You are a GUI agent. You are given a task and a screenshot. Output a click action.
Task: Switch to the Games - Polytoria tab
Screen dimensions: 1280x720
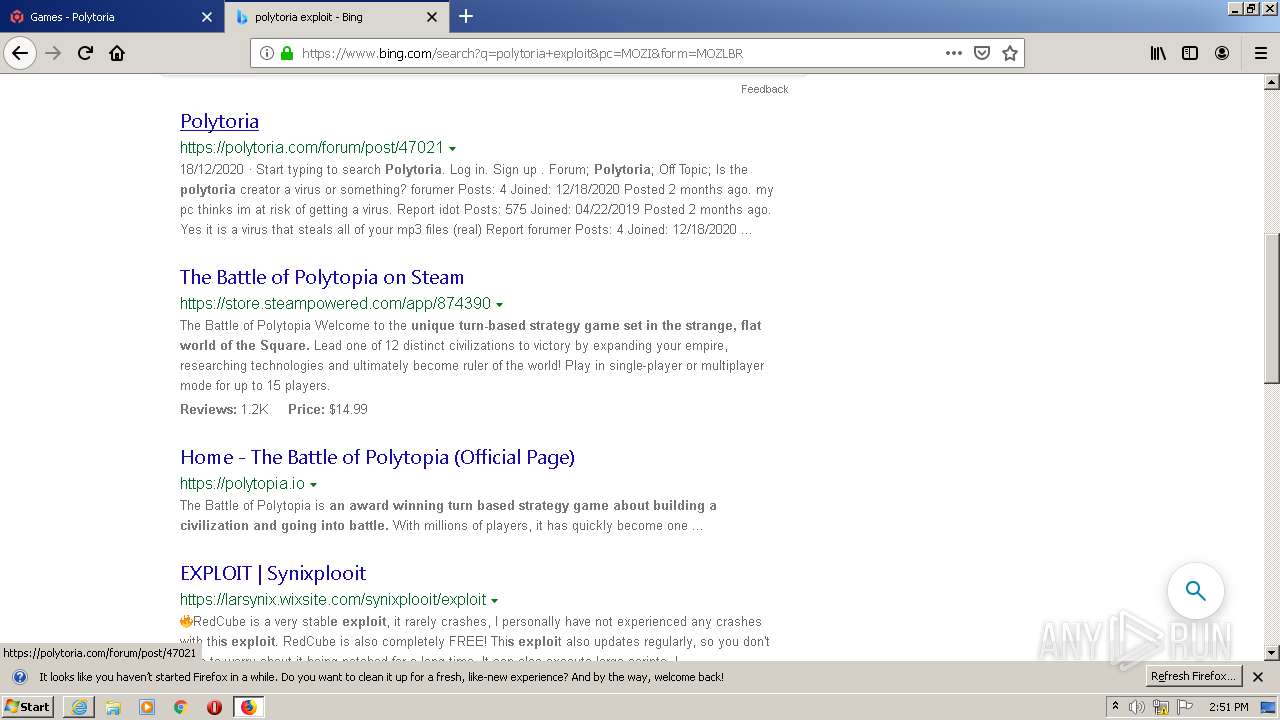(112, 17)
